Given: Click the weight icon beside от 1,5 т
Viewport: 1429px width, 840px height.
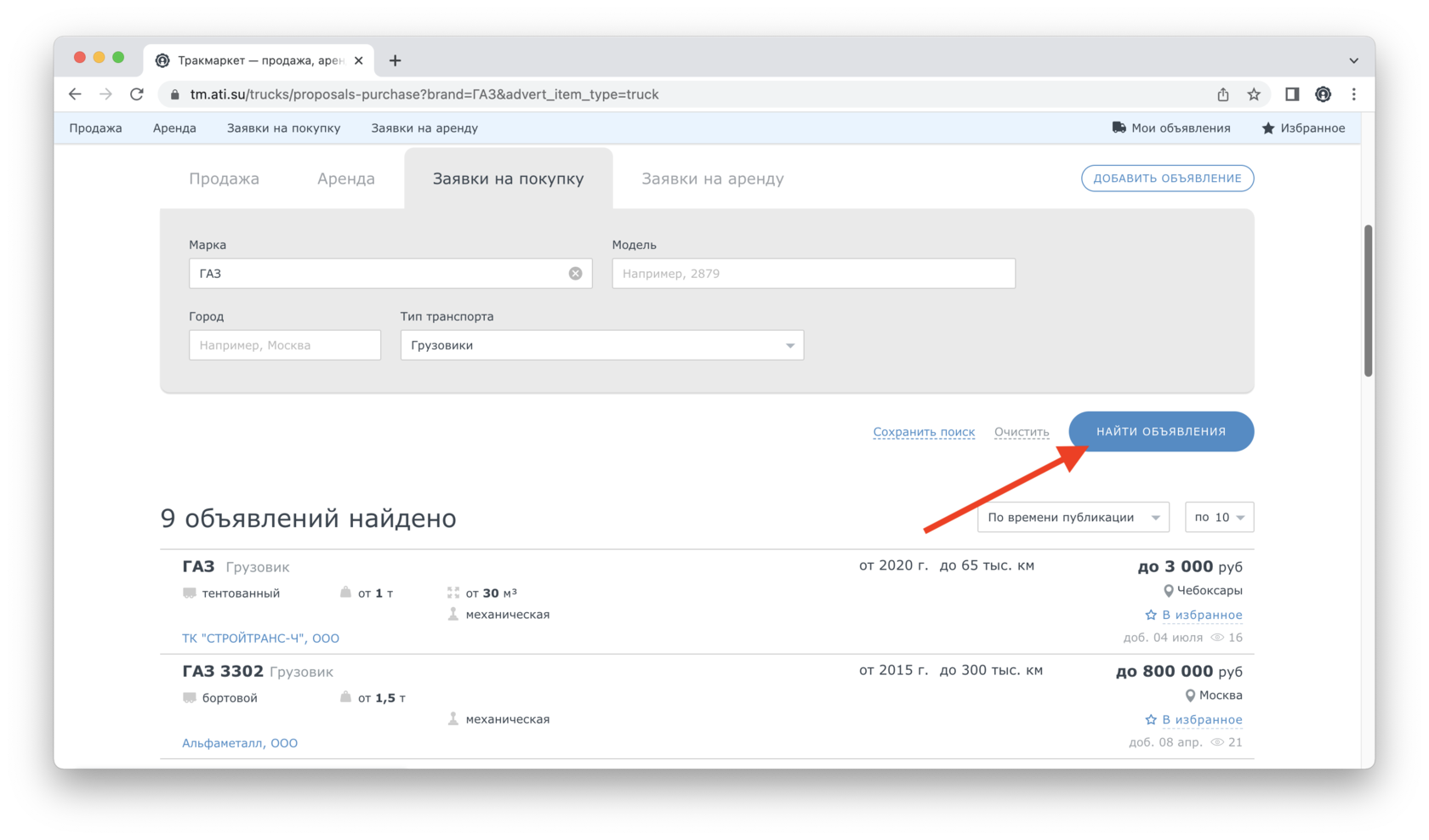Looking at the screenshot, I should pyautogui.click(x=345, y=696).
